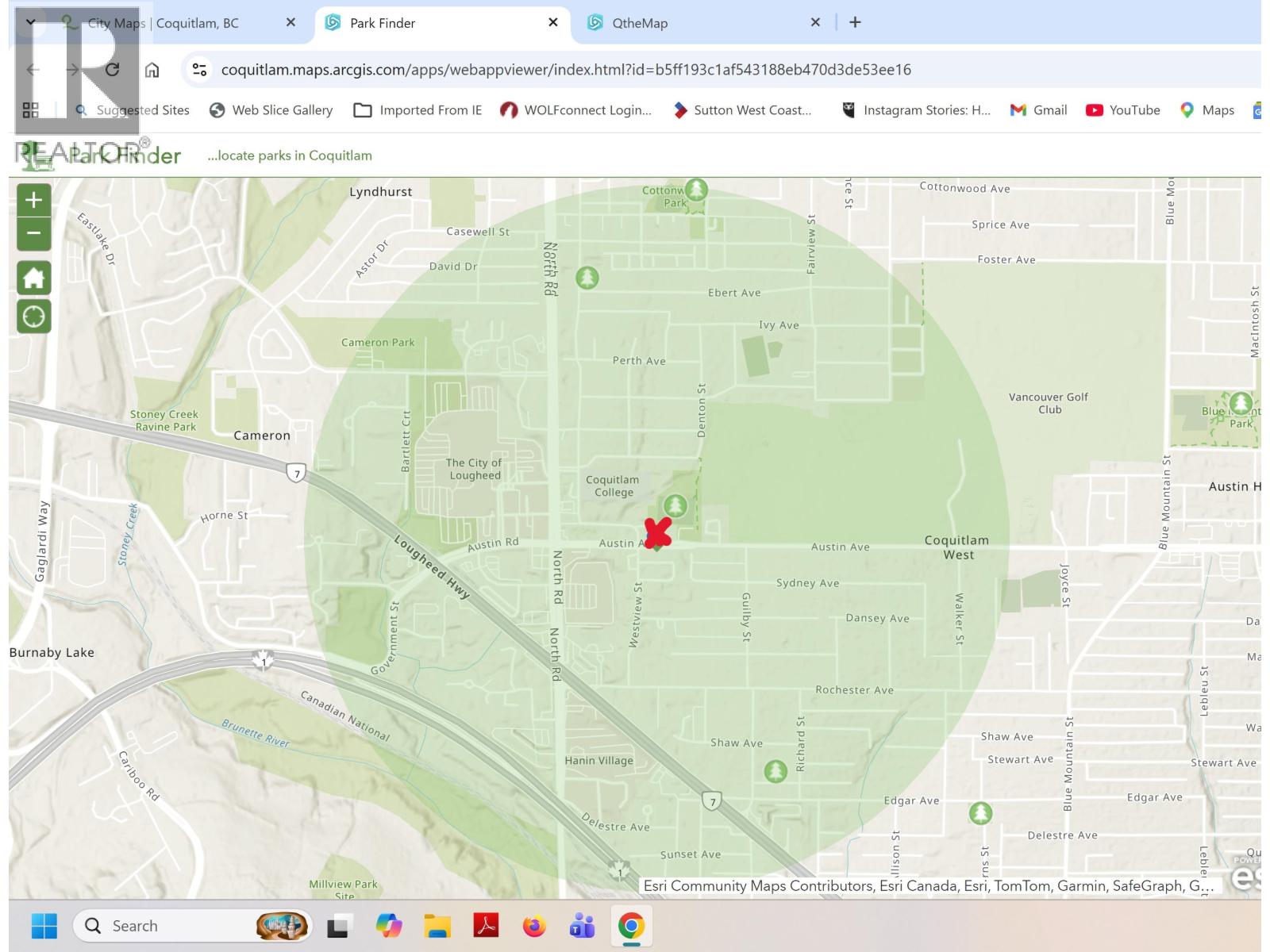Zoom out on the map
The image size is (1270, 952).
click(33, 234)
